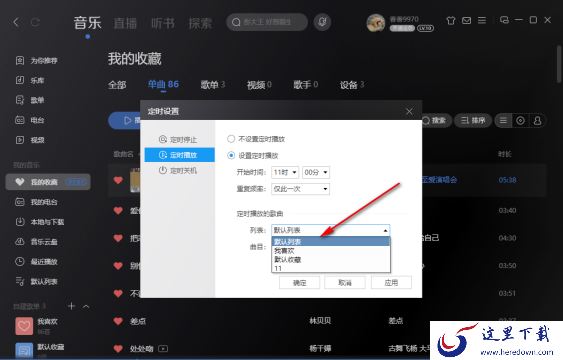The image size is (563, 360).
Task: Switch to list view icon
Action: coord(503,121)
